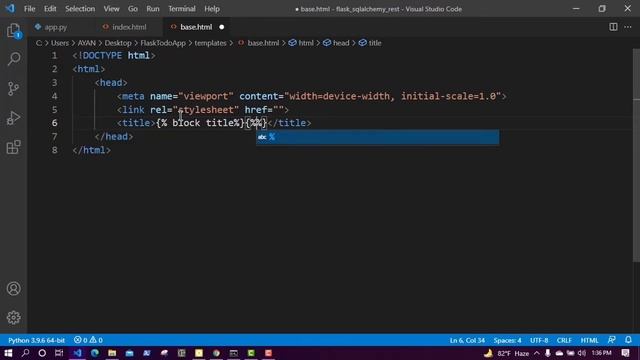Open the View menu

pyautogui.click(x=111, y=9)
